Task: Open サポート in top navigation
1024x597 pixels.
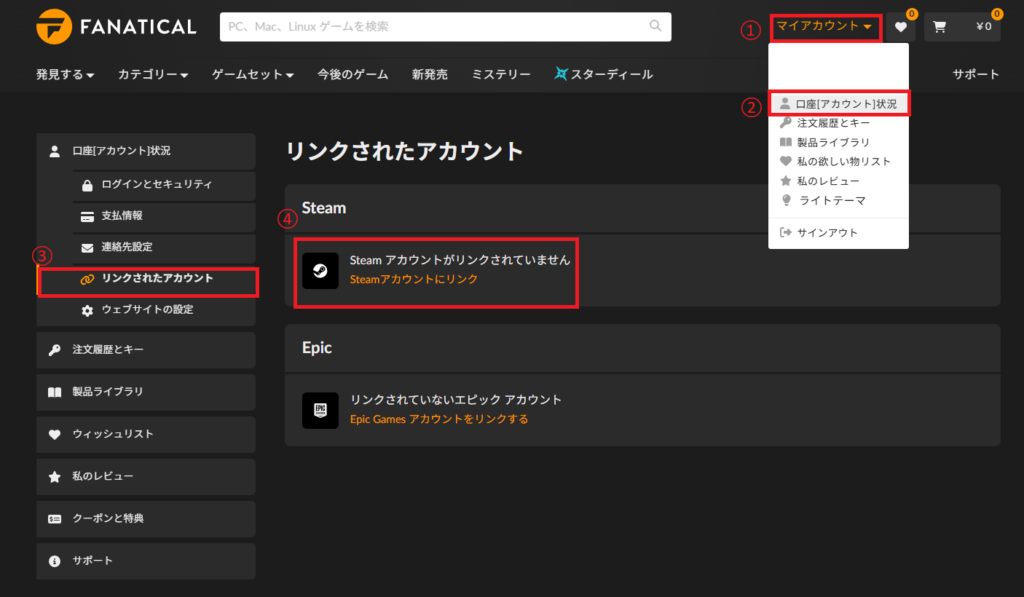Action: point(976,74)
